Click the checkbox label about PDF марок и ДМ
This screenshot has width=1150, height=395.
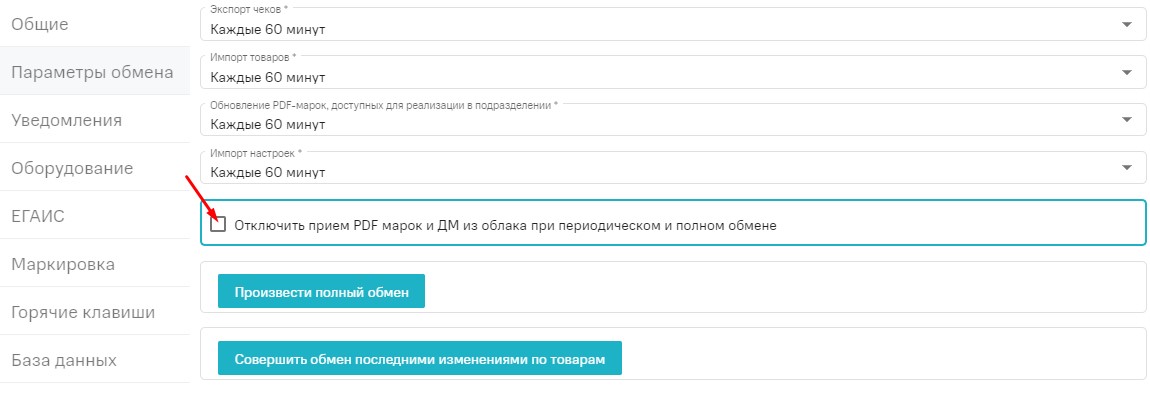point(505,226)
